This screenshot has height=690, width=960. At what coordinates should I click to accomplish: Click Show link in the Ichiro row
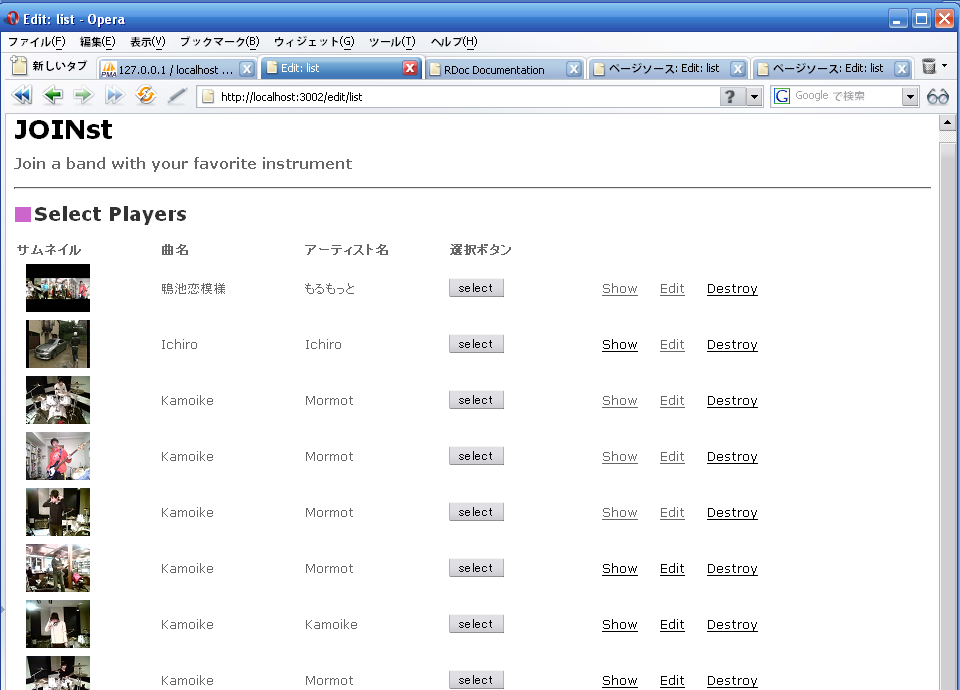point(619,344)
